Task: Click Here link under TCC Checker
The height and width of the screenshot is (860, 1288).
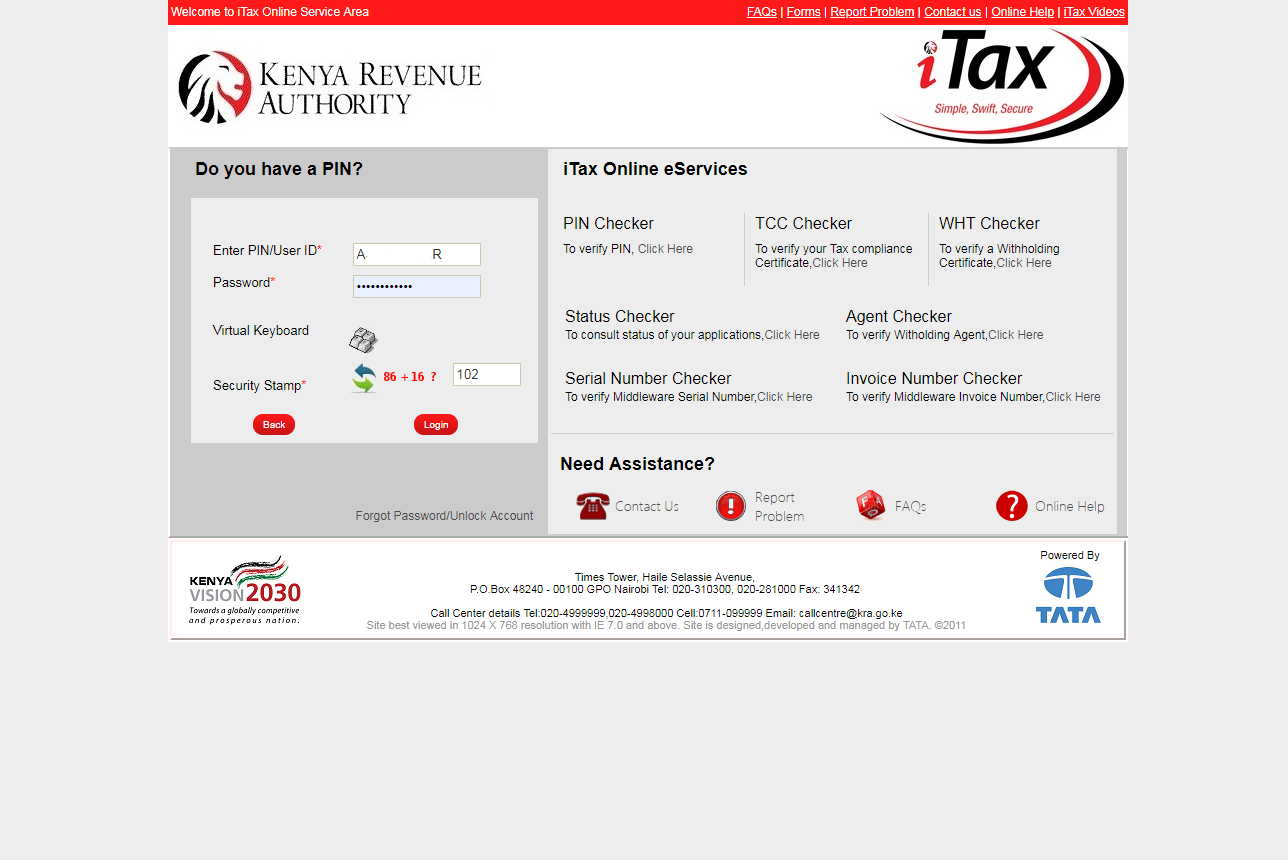Action: coord(840,263)
